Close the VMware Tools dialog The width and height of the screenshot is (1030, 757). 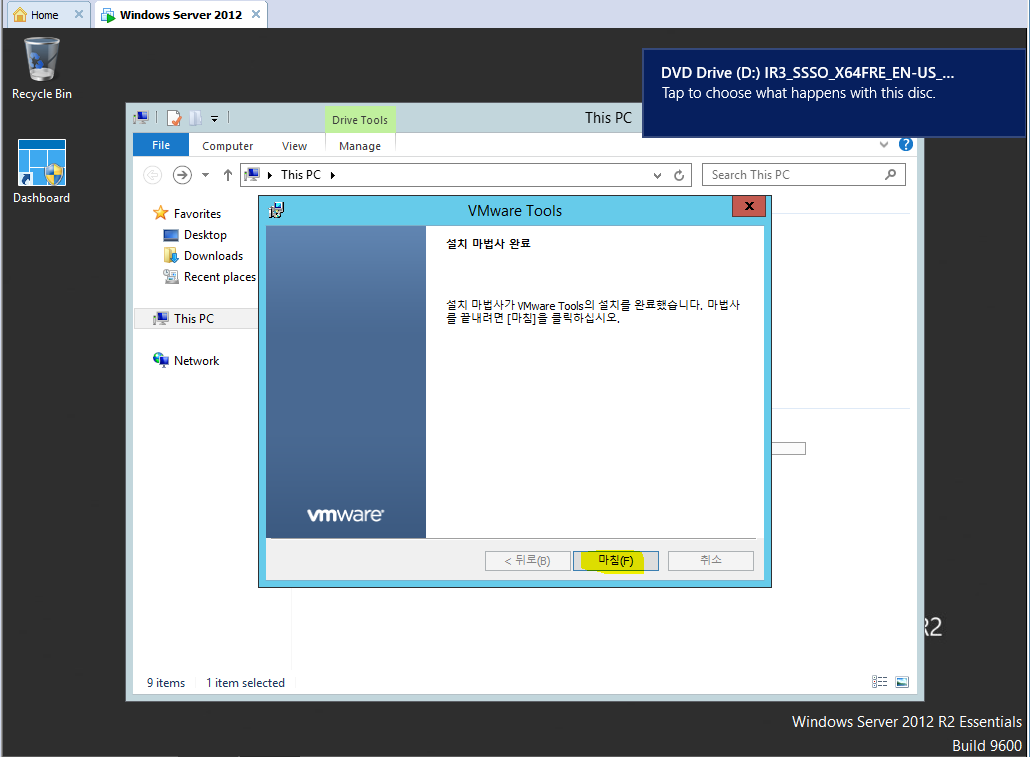(749, 206)
